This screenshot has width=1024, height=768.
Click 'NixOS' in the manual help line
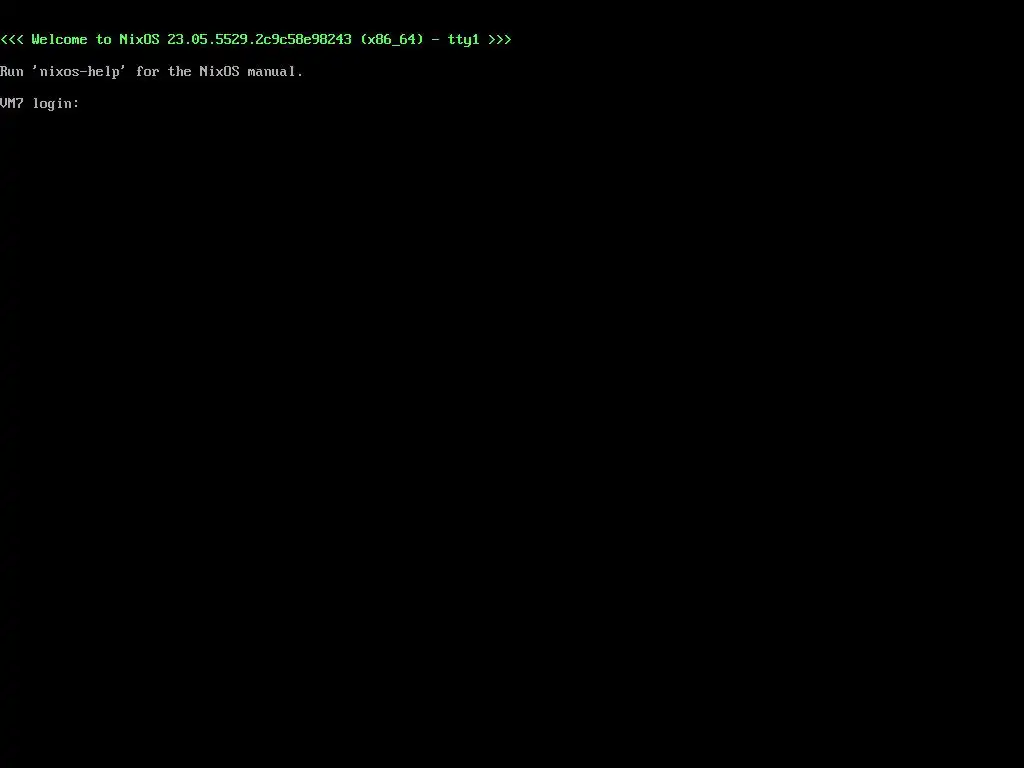pos(219,72)
